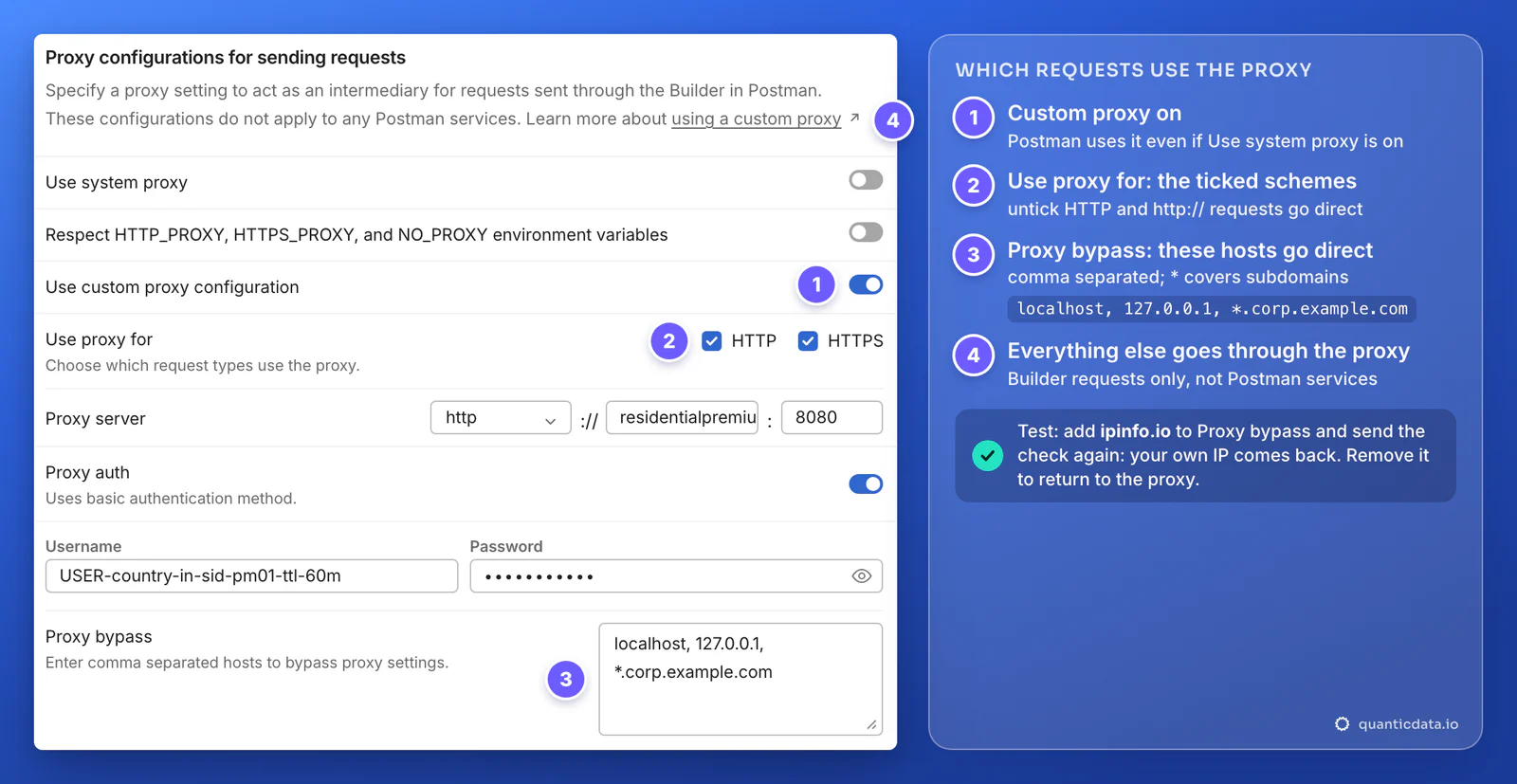The image size is (1517, 784).
Task: Click the Use proxy for label
Action: coord(99,339)
